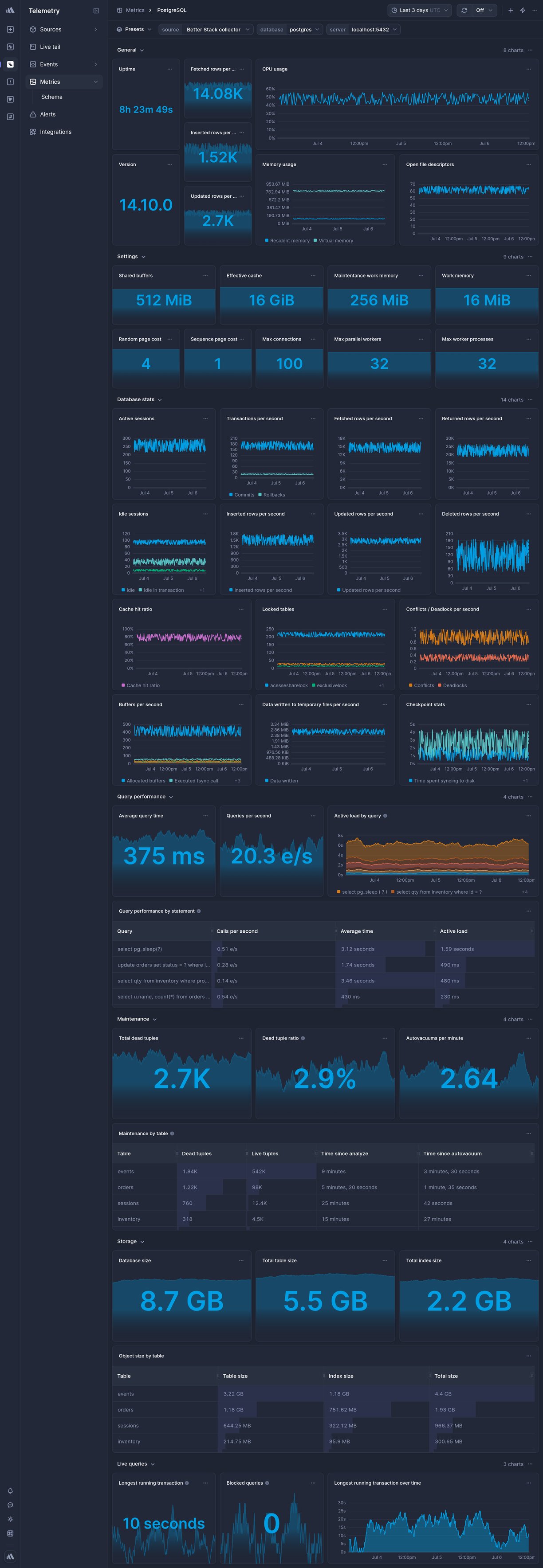Click info icon beside Maintenance by table
The height and width of the screenshot is (1568, 543).
(172, 1134)
